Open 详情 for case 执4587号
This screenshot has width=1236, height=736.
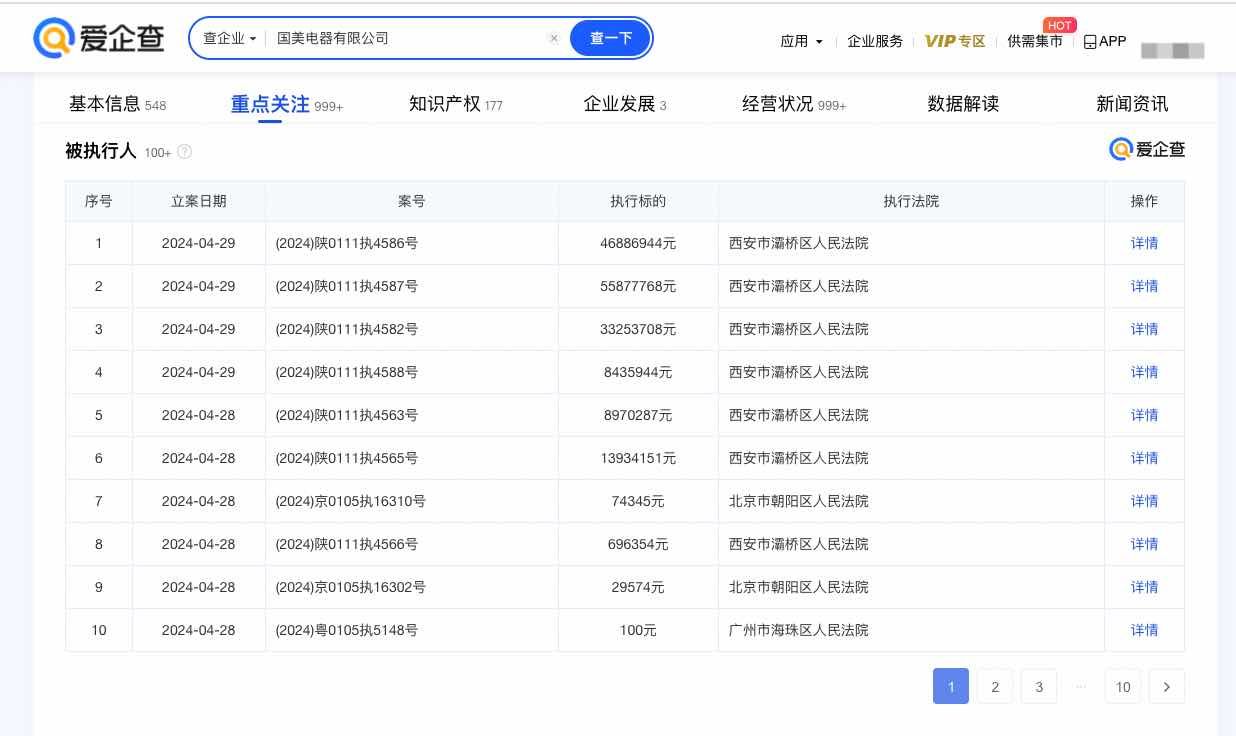(x=1144, y=286)
